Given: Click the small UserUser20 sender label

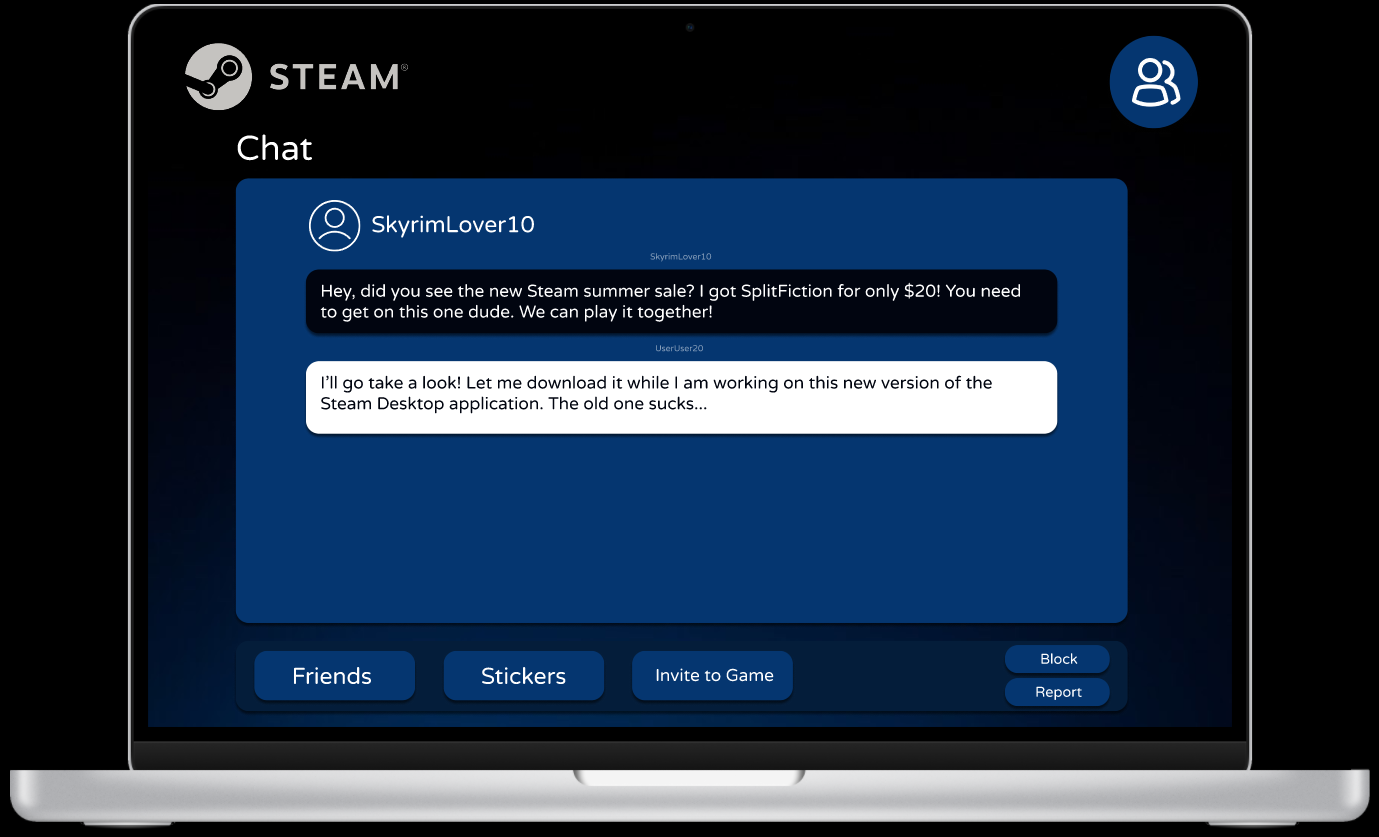Looking at the screenshot, I should click(x=680, y=348).
